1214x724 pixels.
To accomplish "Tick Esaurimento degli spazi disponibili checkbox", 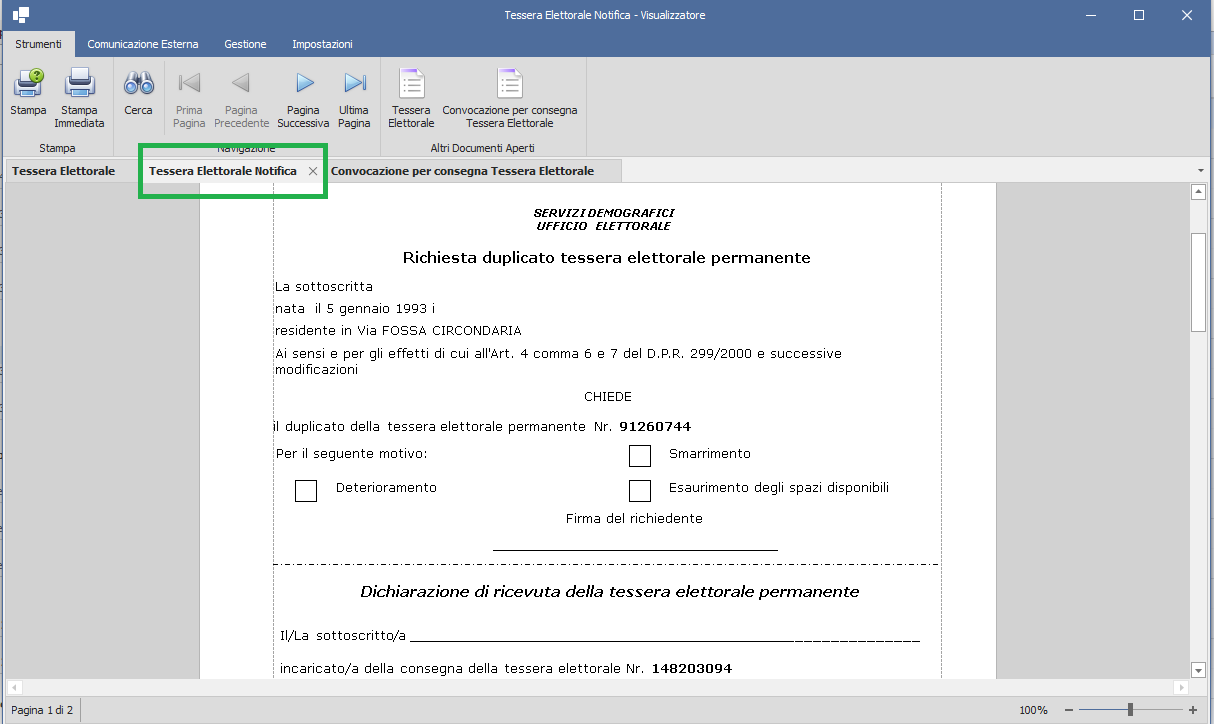I will click(640, 491).
